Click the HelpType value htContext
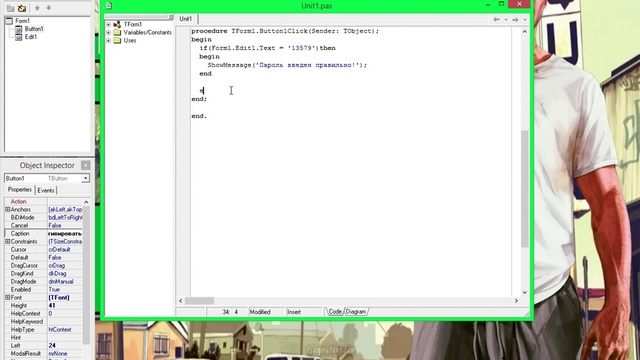This screenshot has width=640, height=360. tap(60, 329)
